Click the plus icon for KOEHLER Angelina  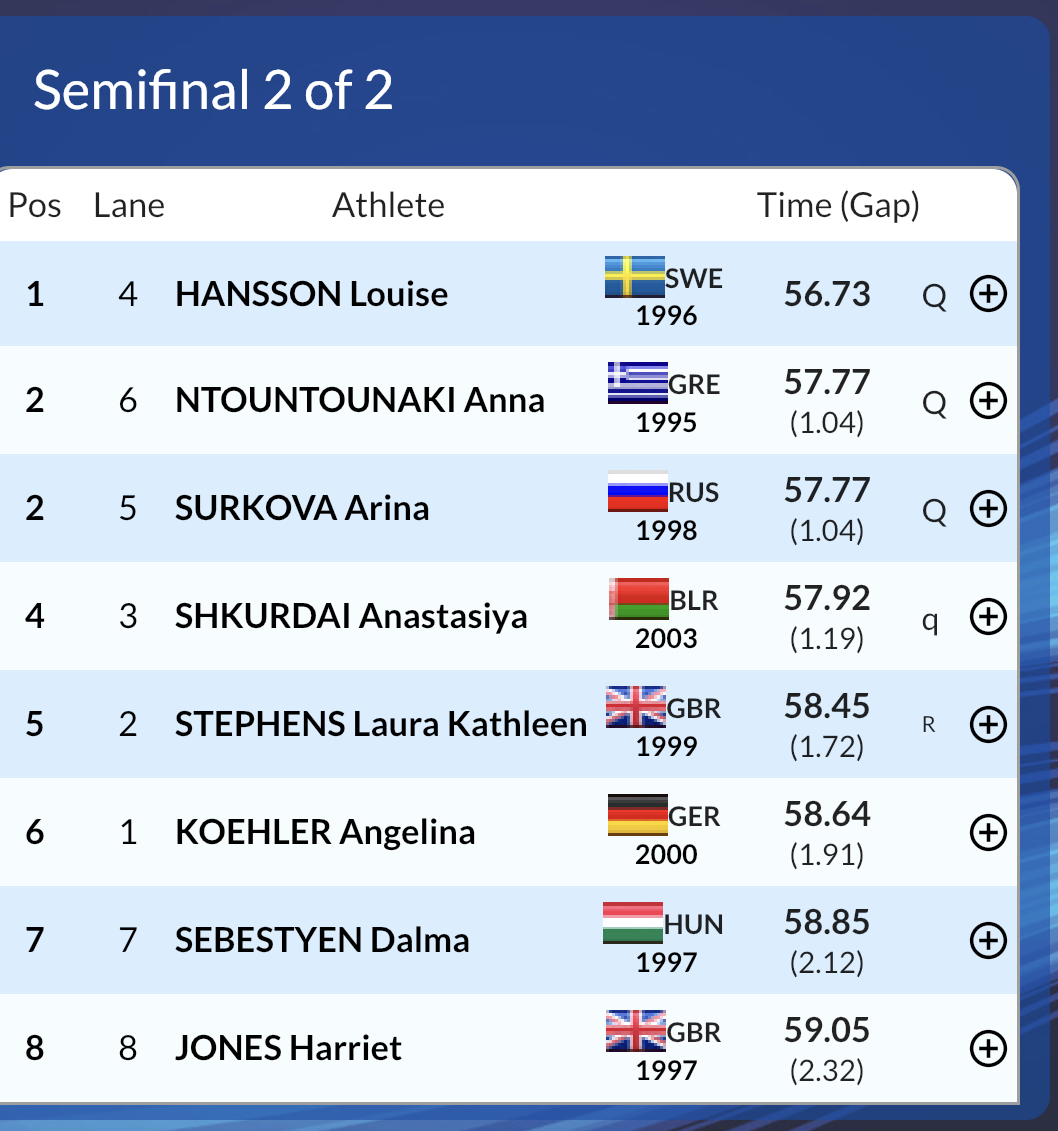tap(988, 832)
